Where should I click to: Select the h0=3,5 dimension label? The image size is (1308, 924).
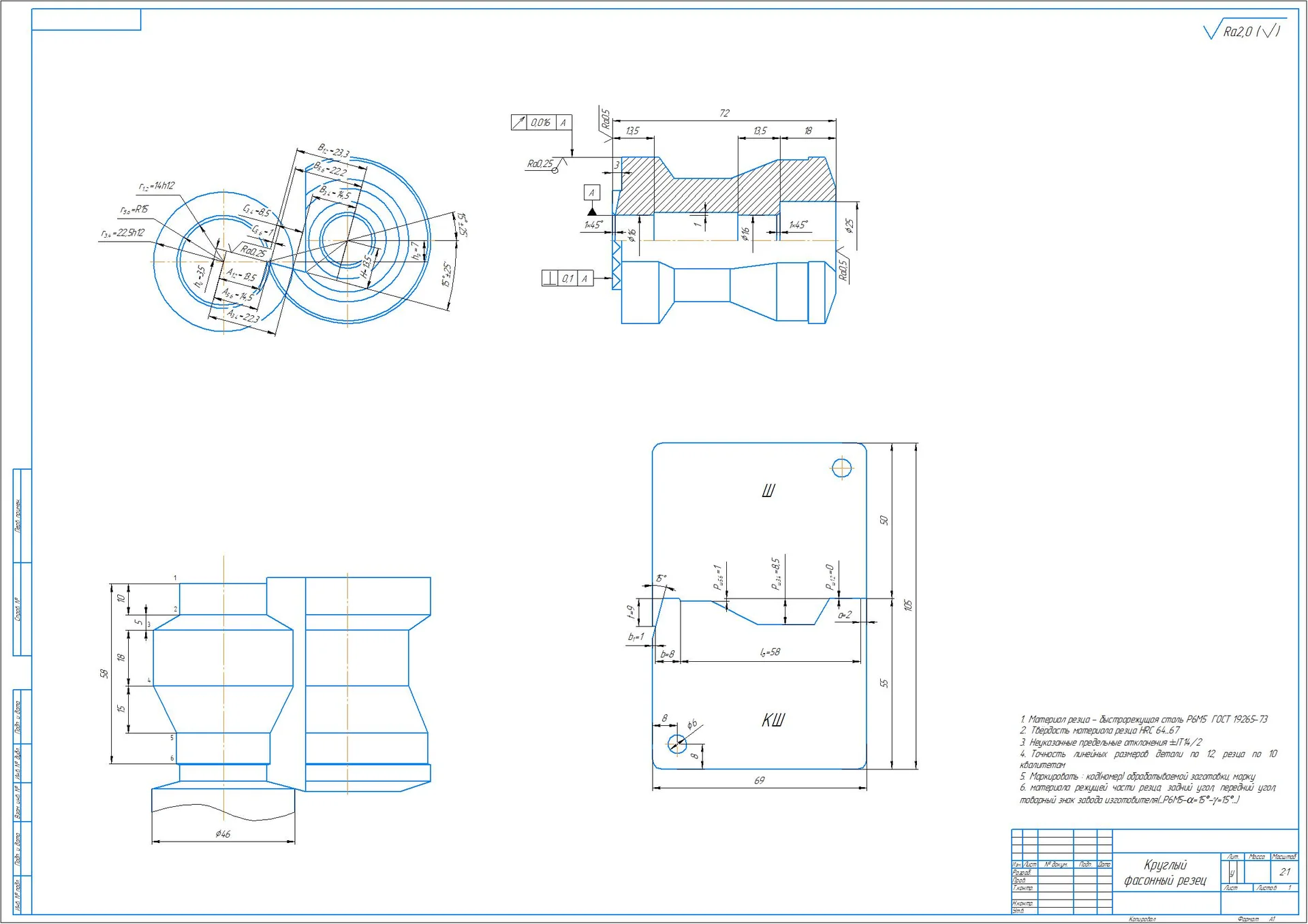200,276
